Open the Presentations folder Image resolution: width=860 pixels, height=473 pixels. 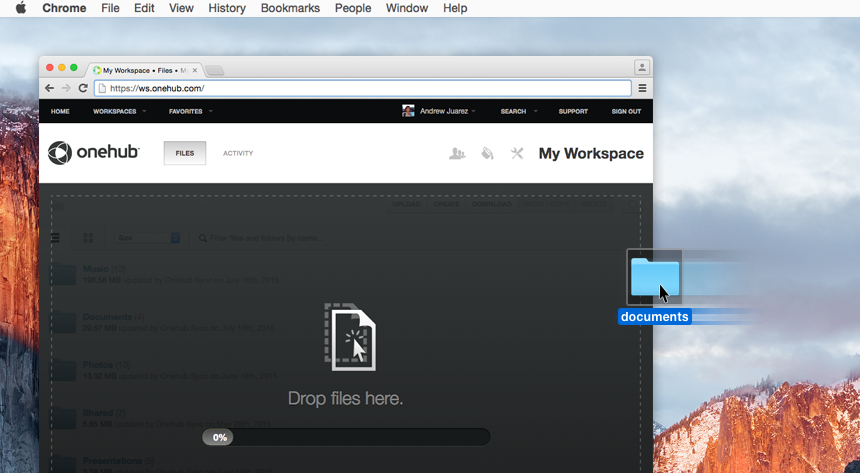(112, 461)
